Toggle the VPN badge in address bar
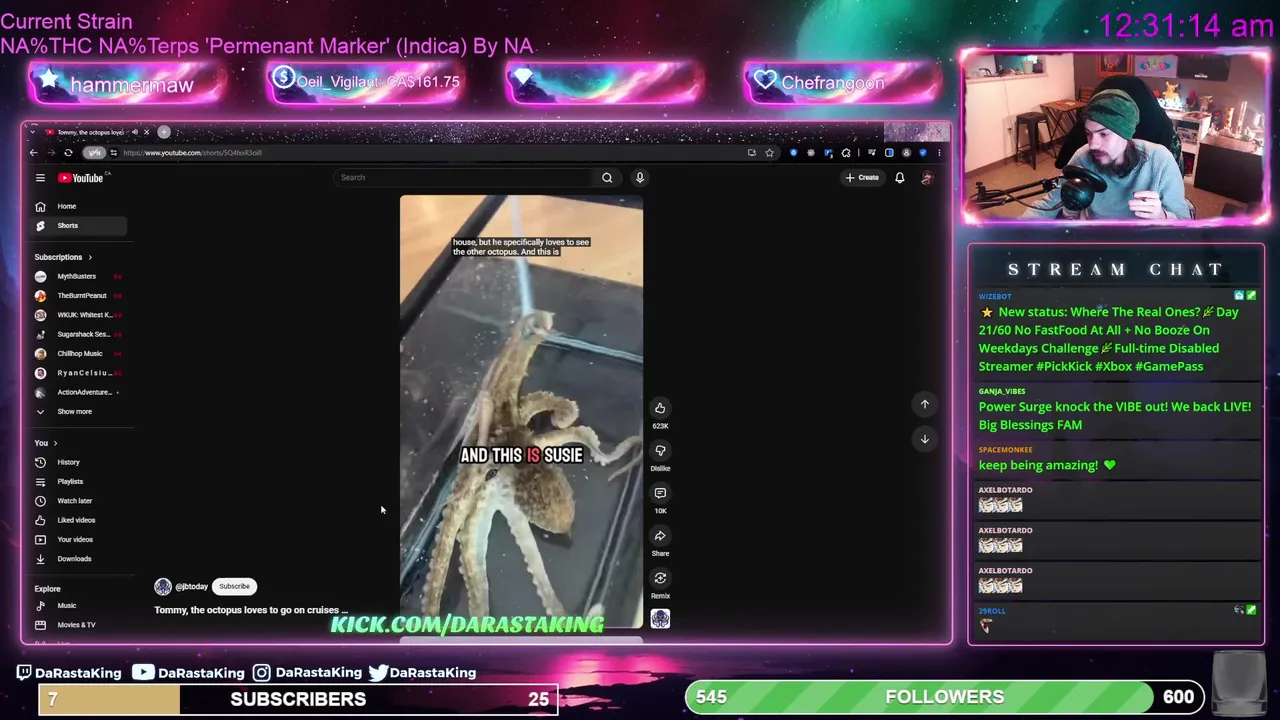 94,153
